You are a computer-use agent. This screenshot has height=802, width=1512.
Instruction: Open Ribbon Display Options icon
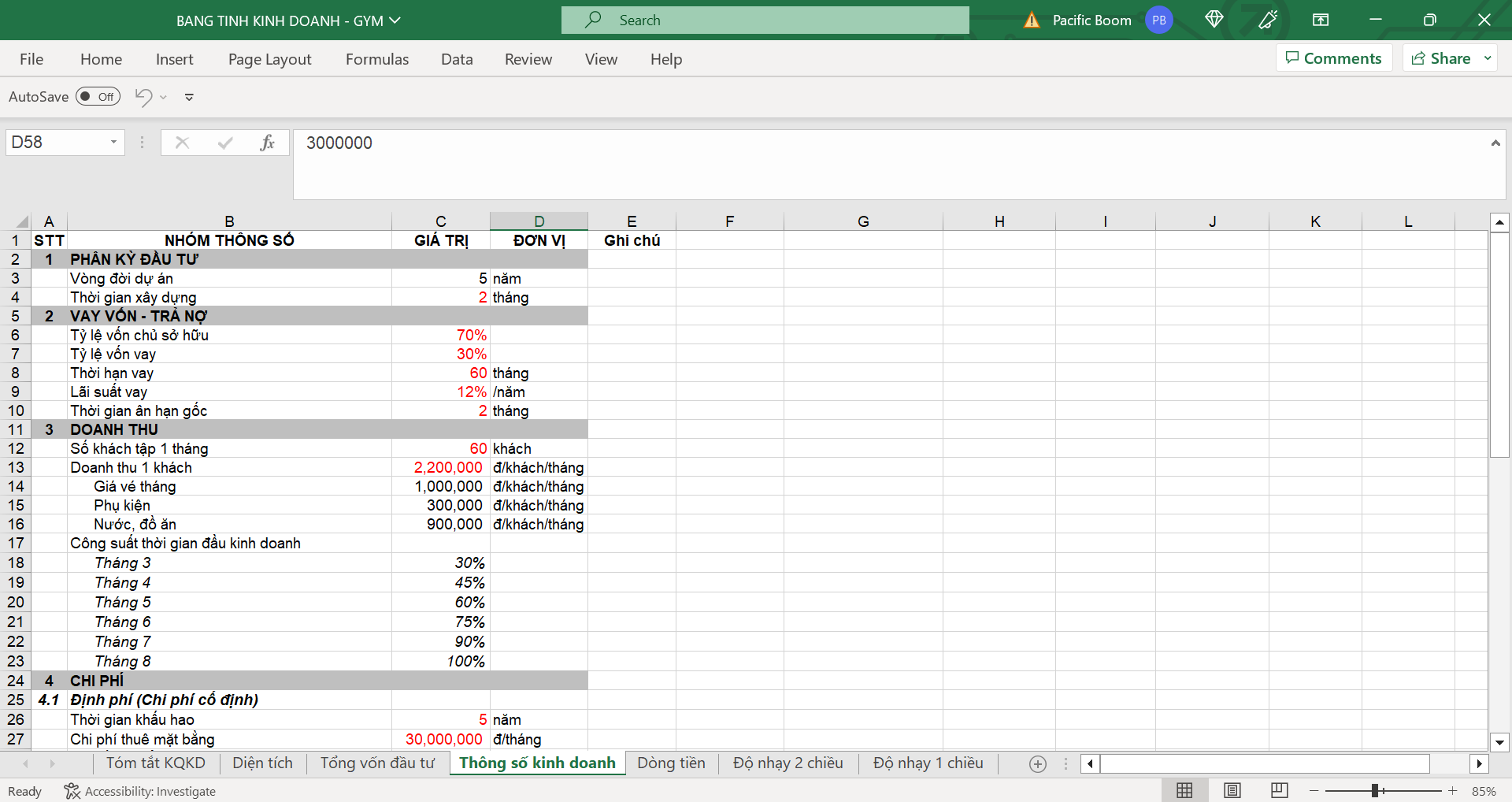(x=1321, y=20)
